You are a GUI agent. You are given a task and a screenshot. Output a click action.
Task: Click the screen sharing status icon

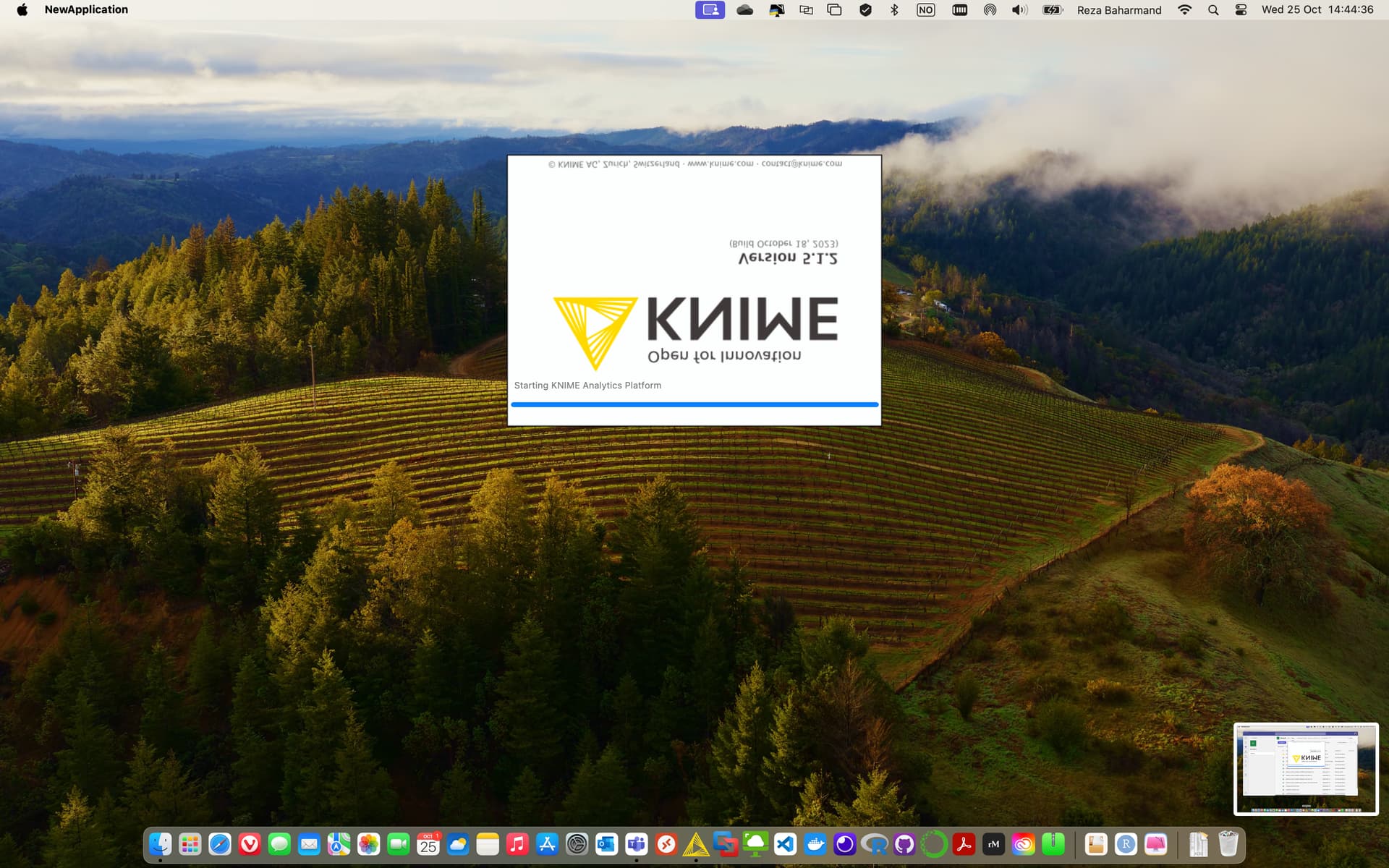[x=710, y=9]
